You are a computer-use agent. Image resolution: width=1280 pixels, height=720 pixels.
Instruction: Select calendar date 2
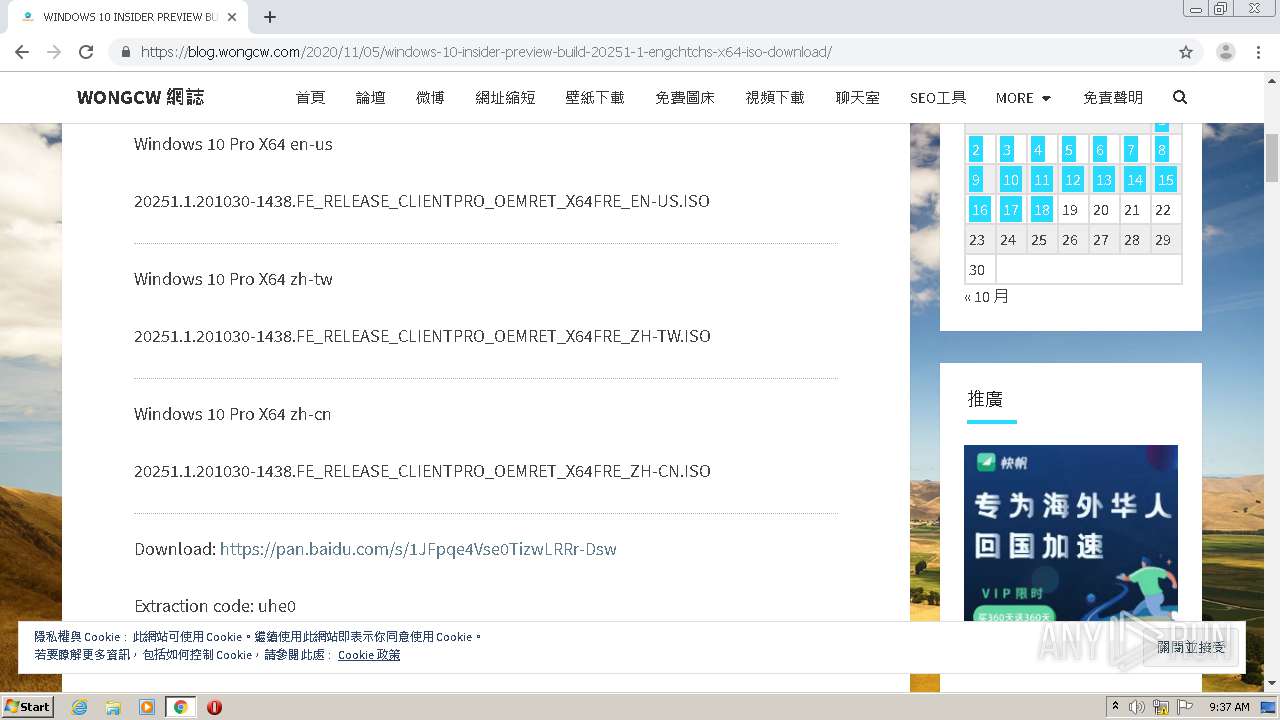976,150
